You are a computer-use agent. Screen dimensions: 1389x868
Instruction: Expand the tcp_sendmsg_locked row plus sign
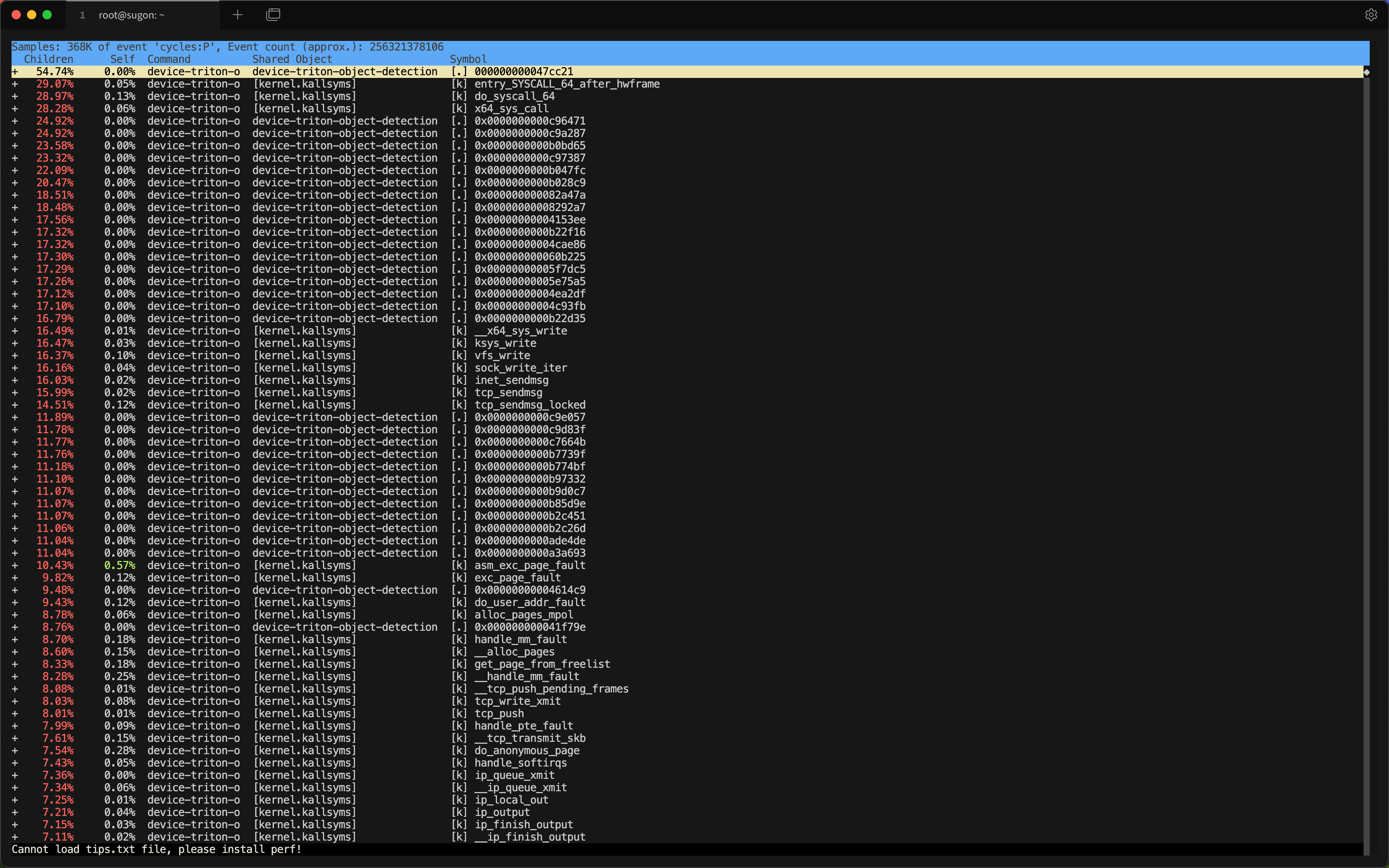point(15,405)
